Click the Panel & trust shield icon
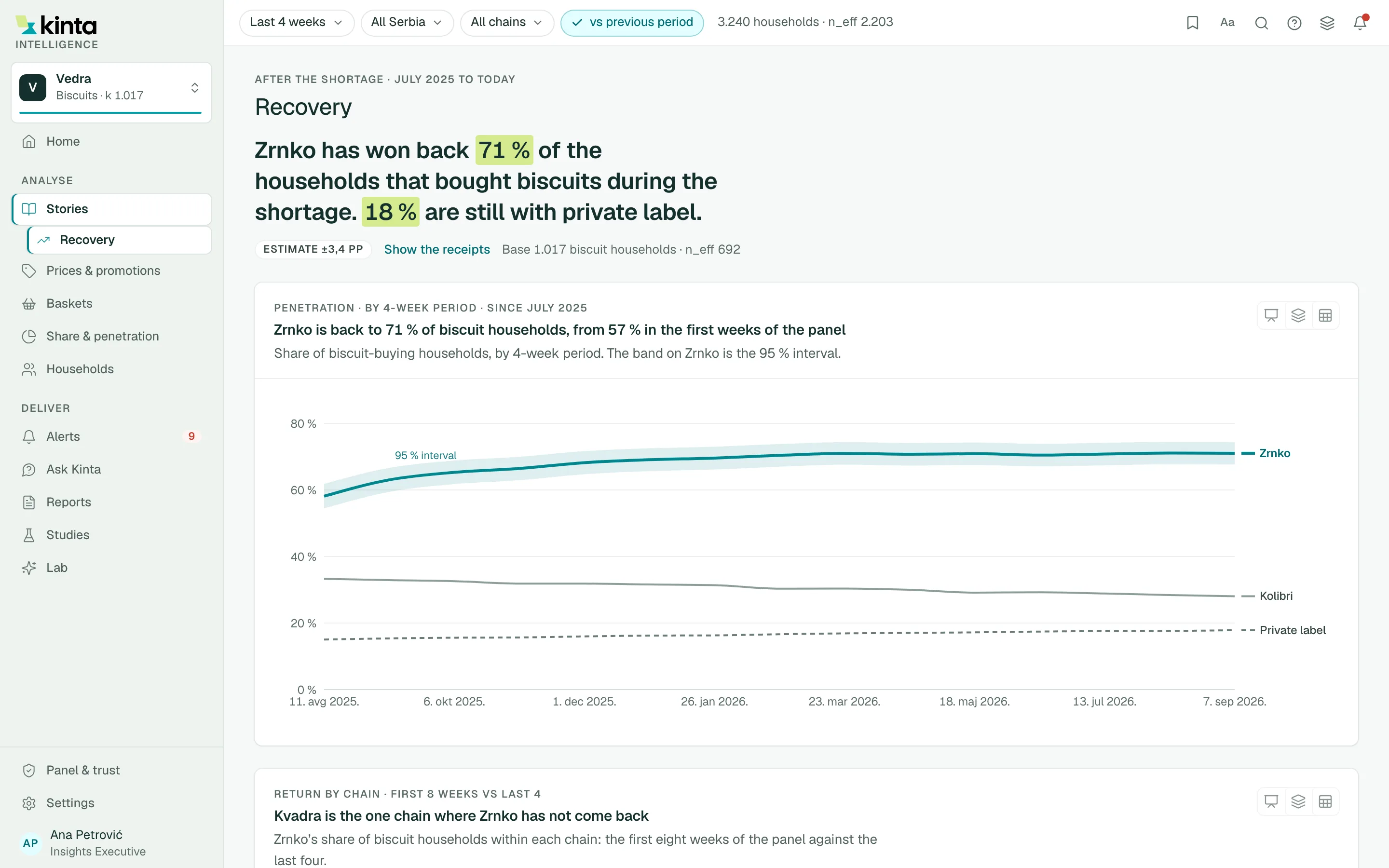Screen dimensions: 1389x868 pos(29,771)
